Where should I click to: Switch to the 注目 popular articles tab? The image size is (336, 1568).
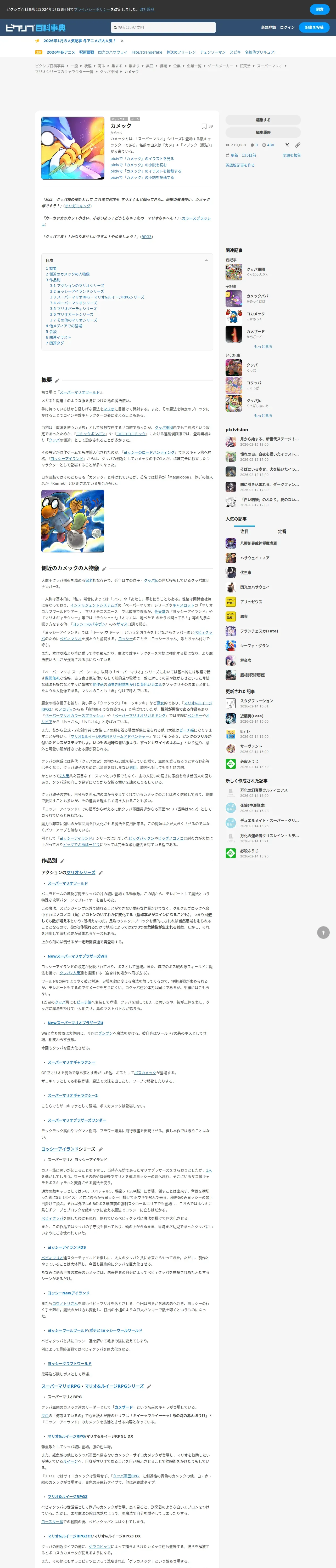click(x=244, y=531)
